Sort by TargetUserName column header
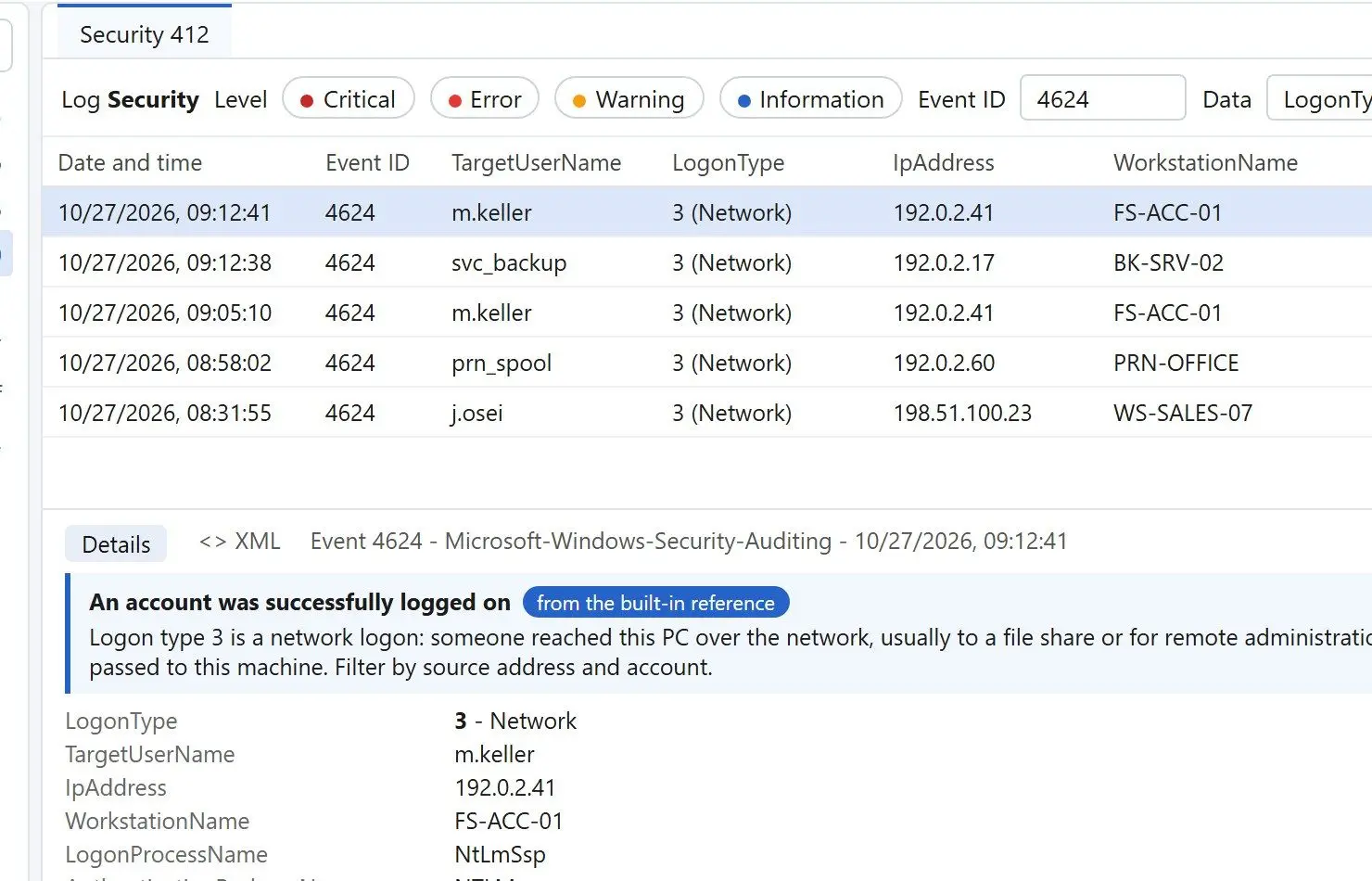Viewport: 1372px width, 881px height. [536, 163]
